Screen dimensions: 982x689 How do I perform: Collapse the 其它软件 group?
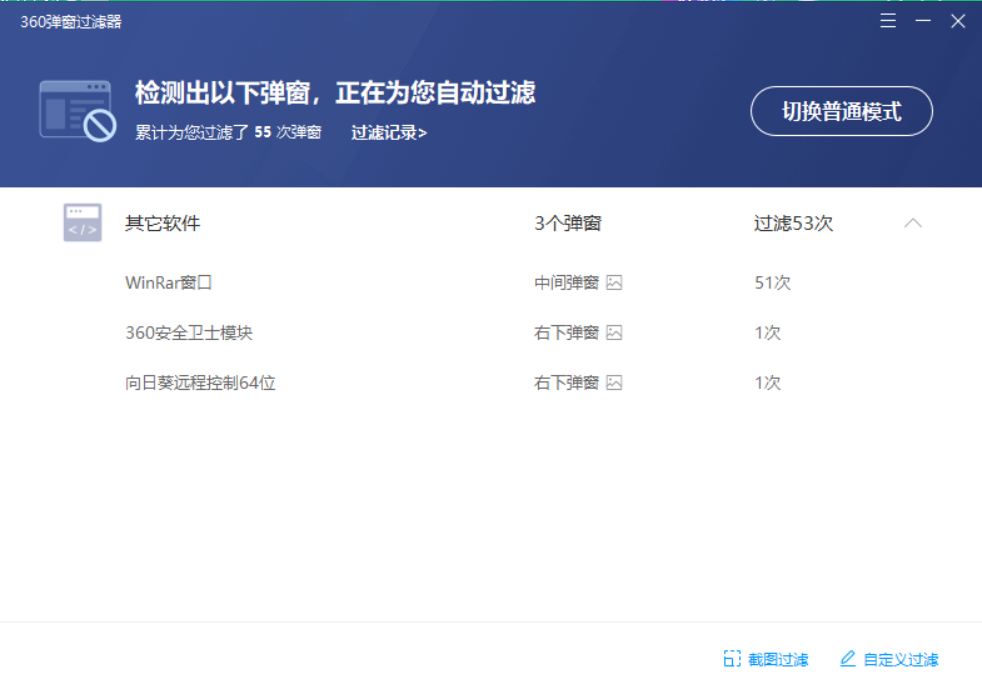(913, 223)
